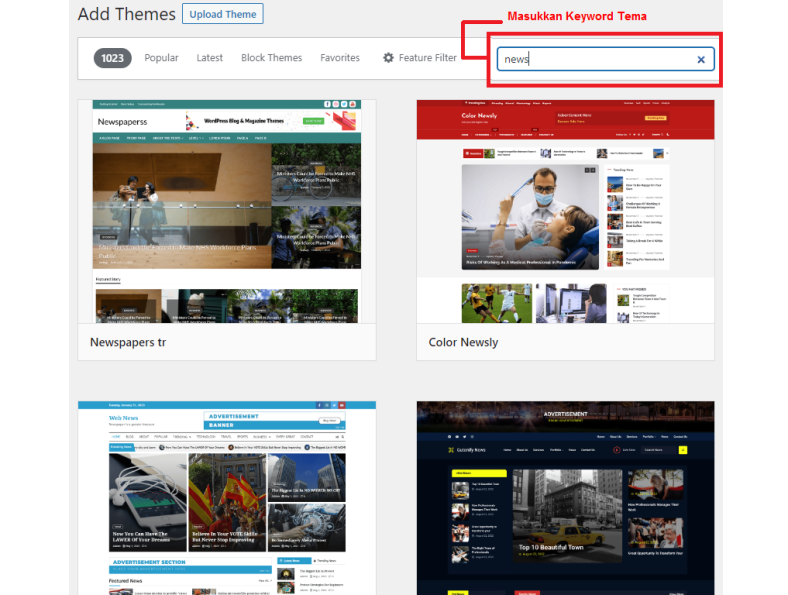
Task: Open the Color Newsly theme preview thumbnail
Action: click(x=565, y=212)
